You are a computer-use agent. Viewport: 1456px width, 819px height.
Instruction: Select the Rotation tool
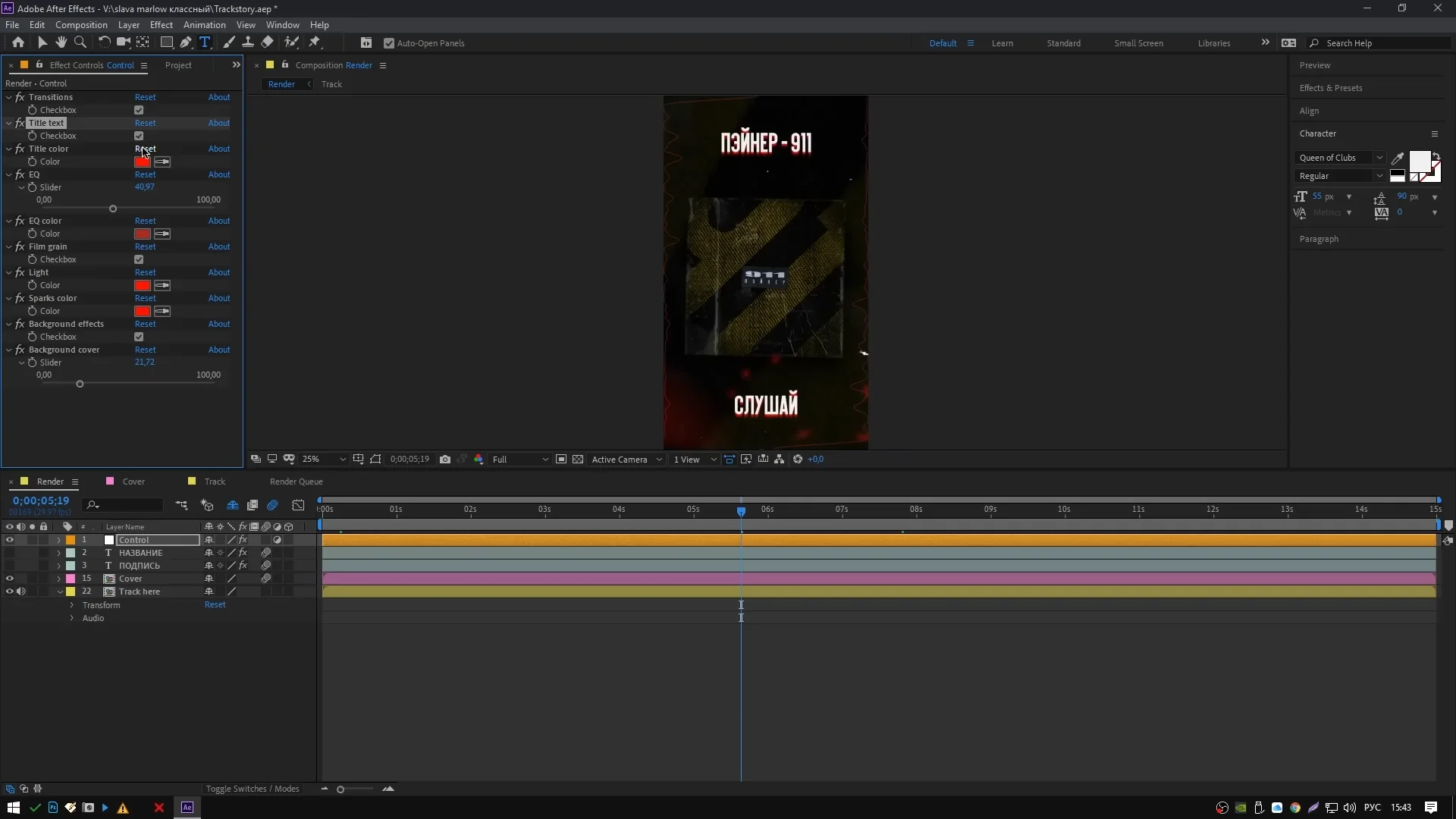pyautogui.click(x=105, y=42)
